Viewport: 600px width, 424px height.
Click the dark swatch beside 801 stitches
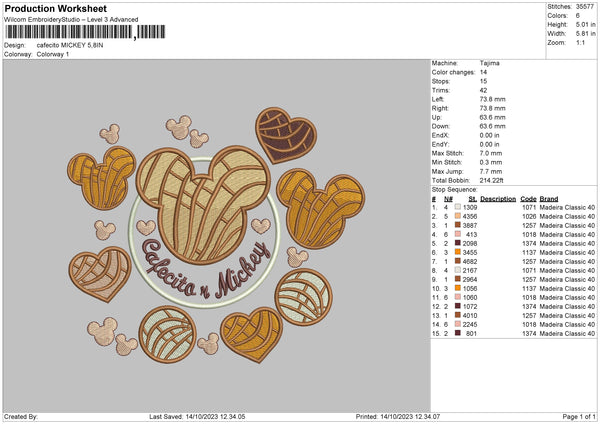click(x=458, y=333)
